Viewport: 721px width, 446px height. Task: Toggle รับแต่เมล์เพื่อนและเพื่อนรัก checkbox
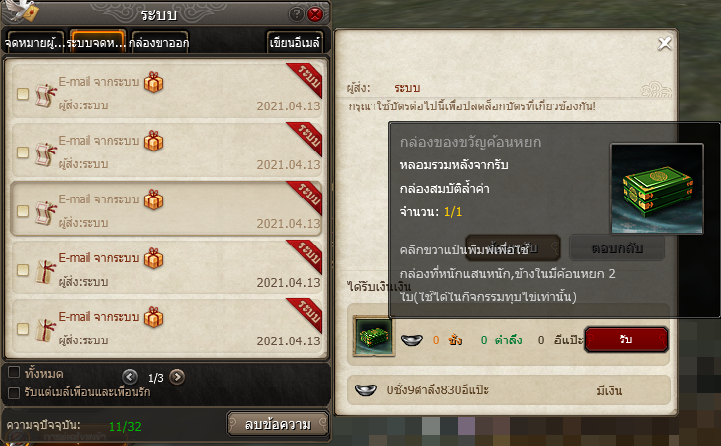click(x=14, y=392)
